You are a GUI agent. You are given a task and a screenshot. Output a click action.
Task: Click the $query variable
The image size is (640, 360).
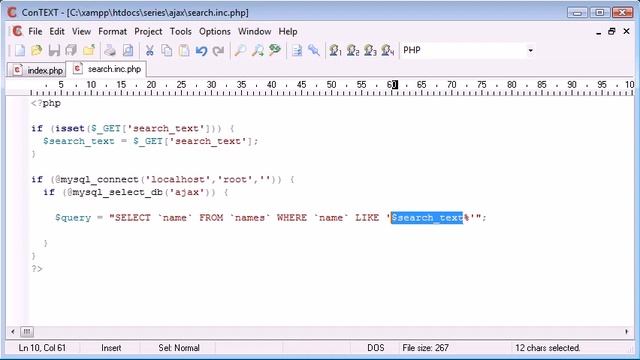tap(73, 218)
